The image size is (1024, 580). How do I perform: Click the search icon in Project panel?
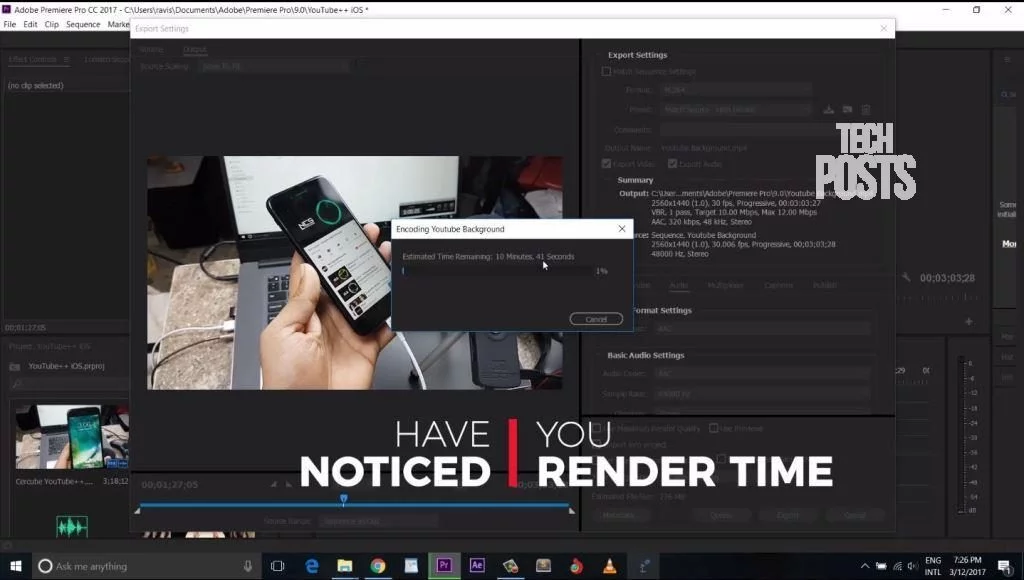[18, 384]
